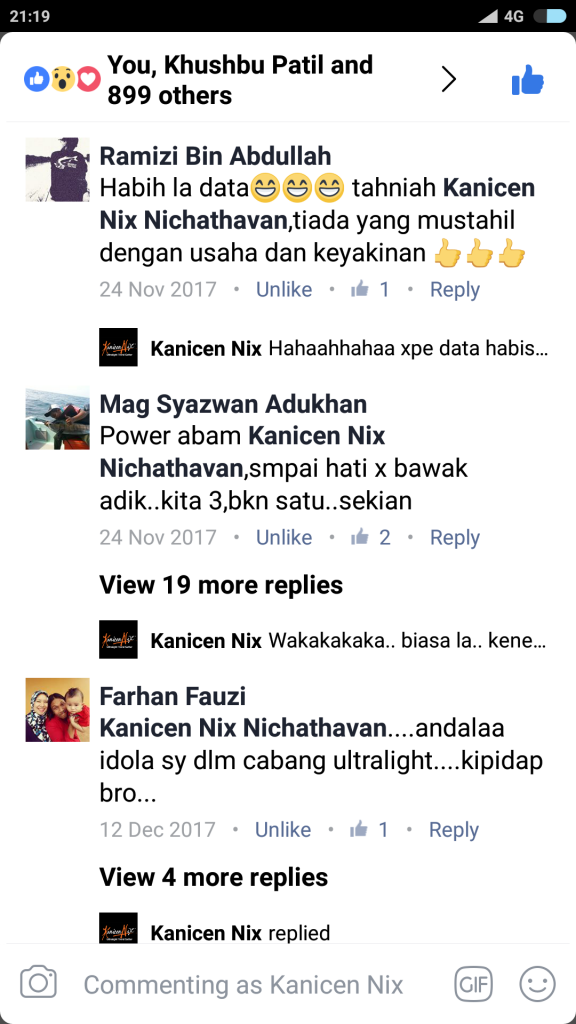576x1024 pixels.
Task: Unlike Mag Syazwan Adukhan's comment
Action: [284, 537]
